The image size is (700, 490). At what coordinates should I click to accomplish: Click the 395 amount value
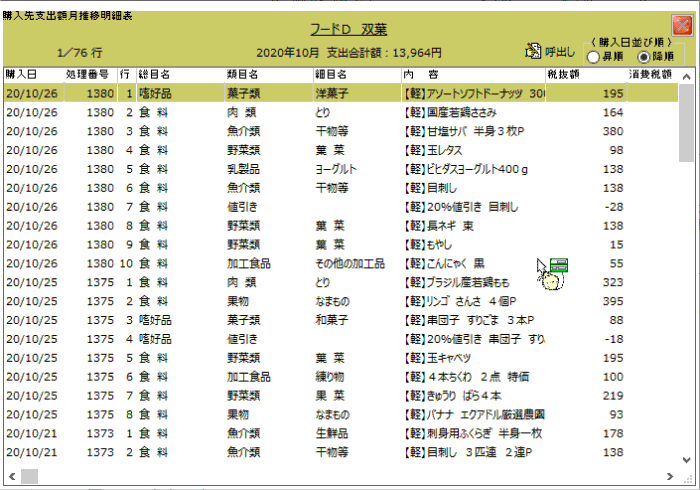pyautogui.click(x=613, y=301)
